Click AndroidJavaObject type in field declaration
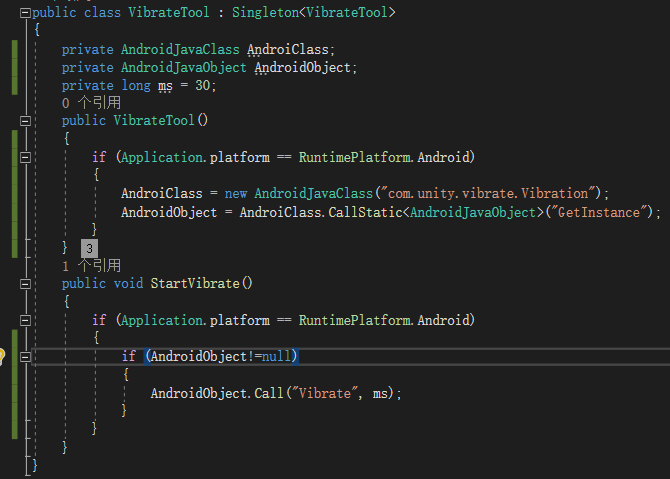This screenshot has height=479, width=670. click(x=184, y=68)
